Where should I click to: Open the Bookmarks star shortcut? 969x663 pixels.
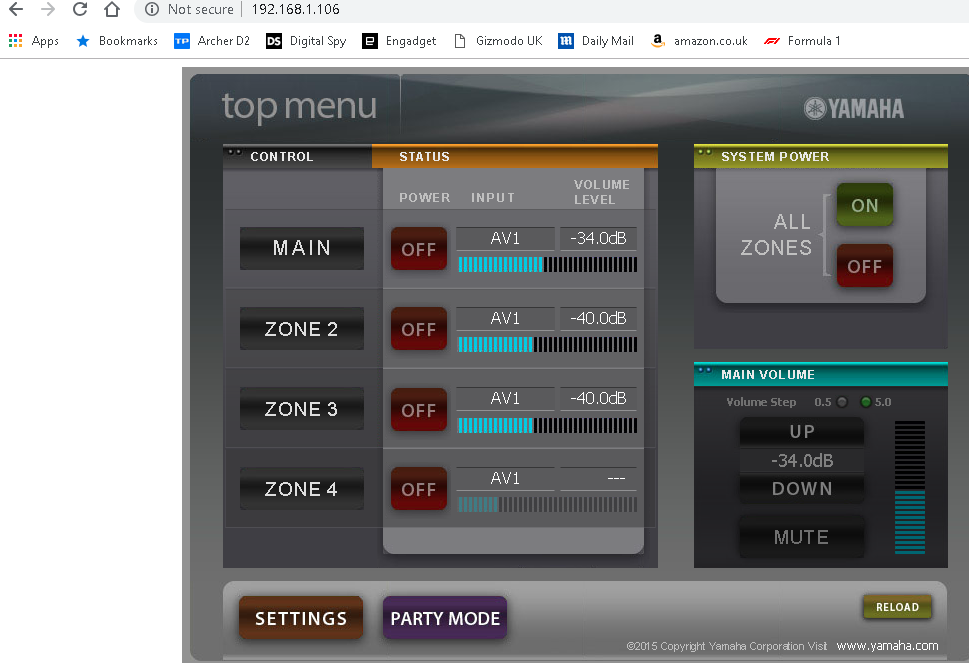click(117, 41)
